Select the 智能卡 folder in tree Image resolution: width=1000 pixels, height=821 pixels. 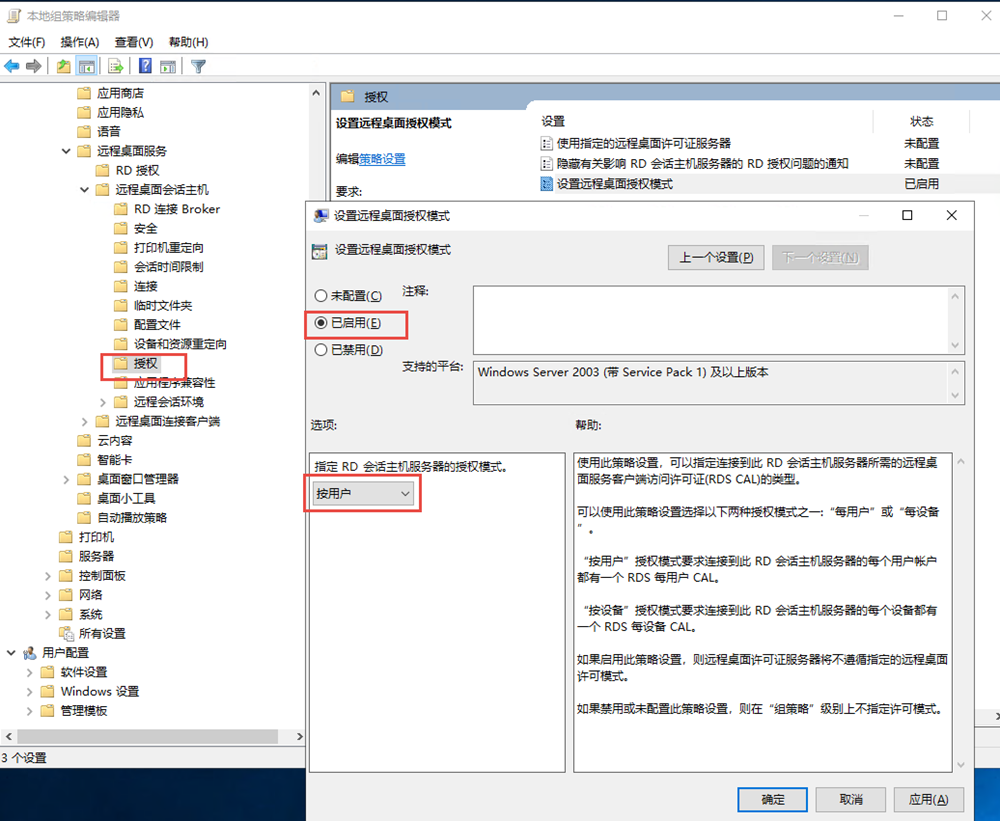click(x=113, y=460)
